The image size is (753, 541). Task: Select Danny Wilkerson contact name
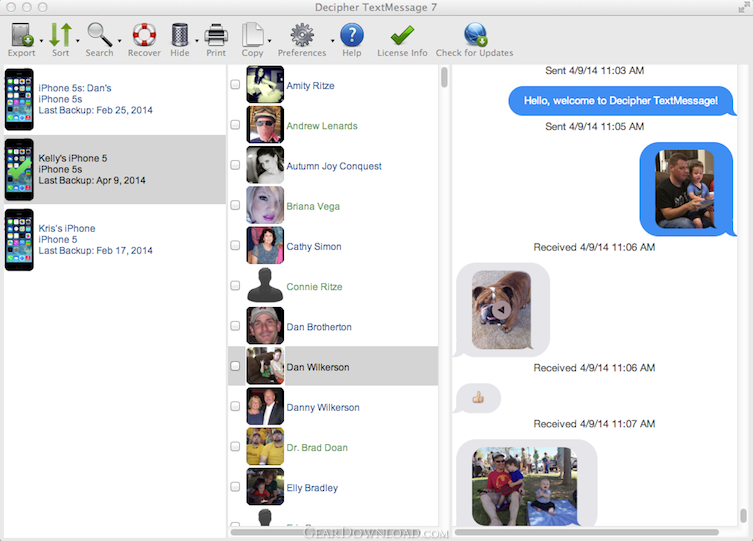click(323, 408)
